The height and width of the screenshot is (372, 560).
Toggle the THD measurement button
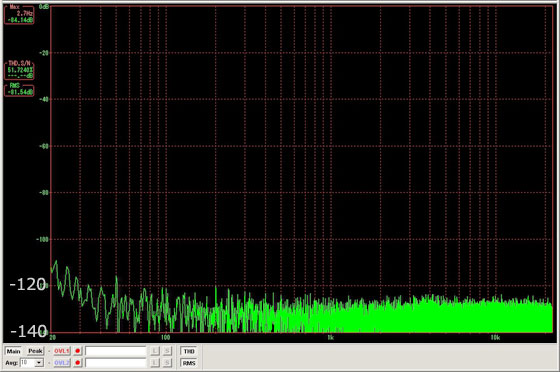189,351
